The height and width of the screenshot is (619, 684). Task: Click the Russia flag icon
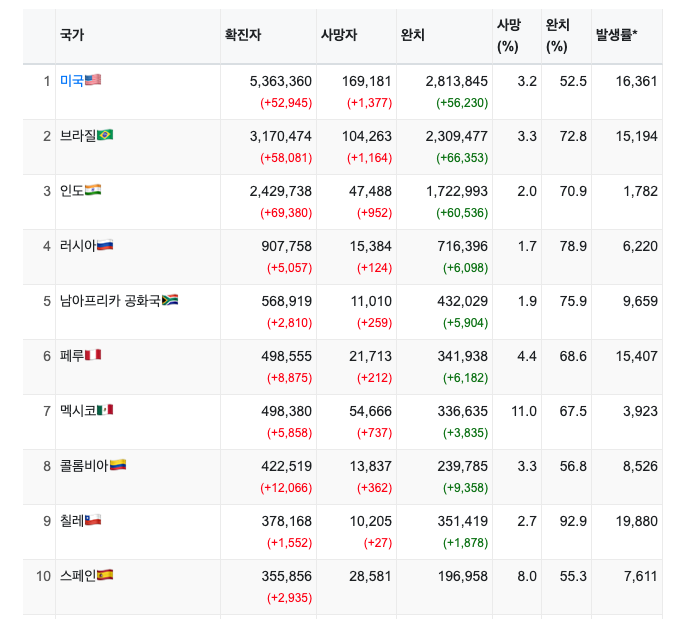click(105, 245)
